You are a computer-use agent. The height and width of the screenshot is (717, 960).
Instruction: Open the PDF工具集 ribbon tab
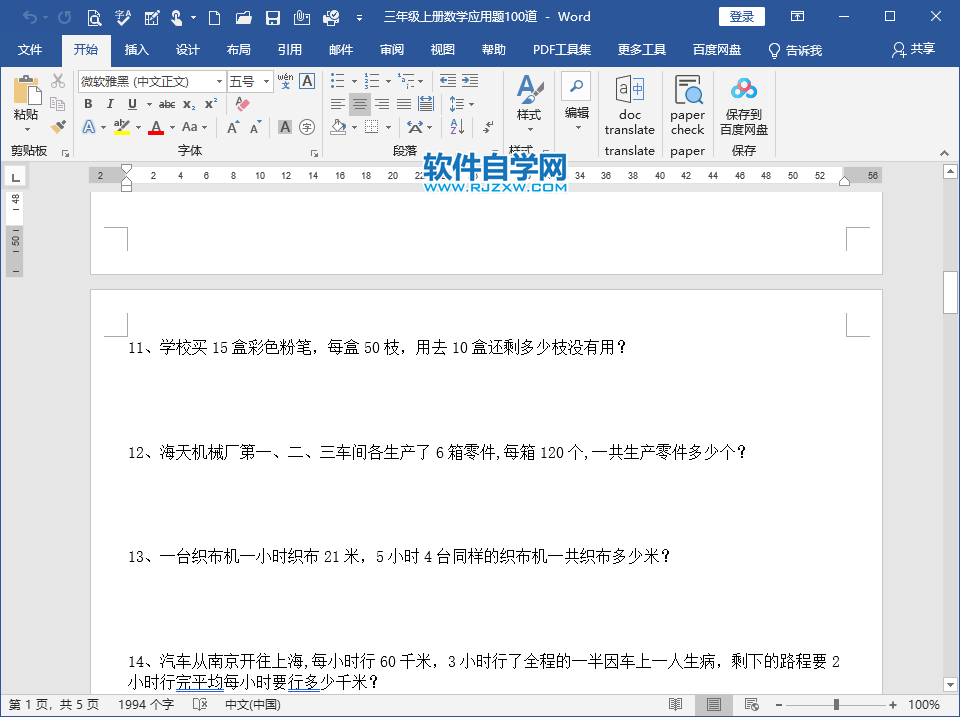565,49
